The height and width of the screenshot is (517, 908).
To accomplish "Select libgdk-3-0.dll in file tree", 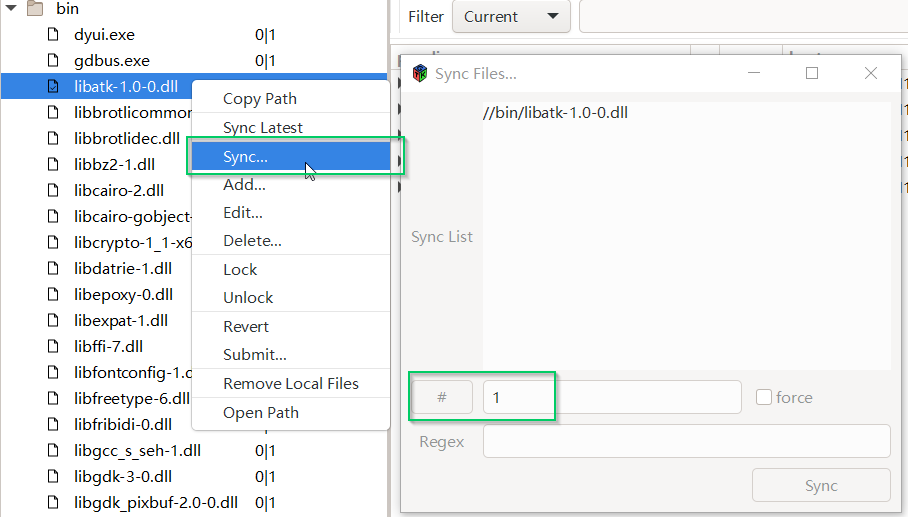I will (x=123, y=476).
